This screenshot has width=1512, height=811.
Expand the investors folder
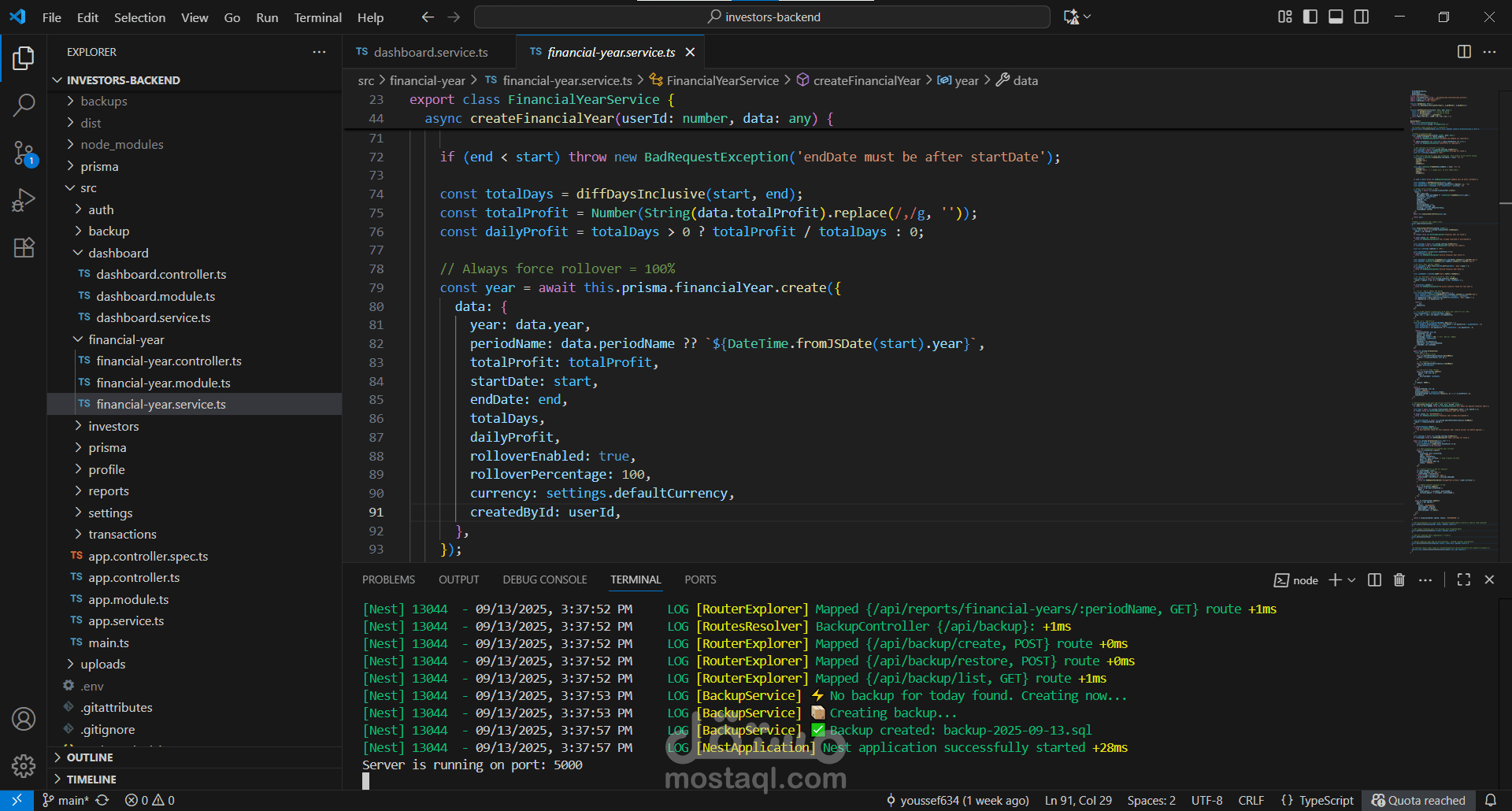pos(113,426)
